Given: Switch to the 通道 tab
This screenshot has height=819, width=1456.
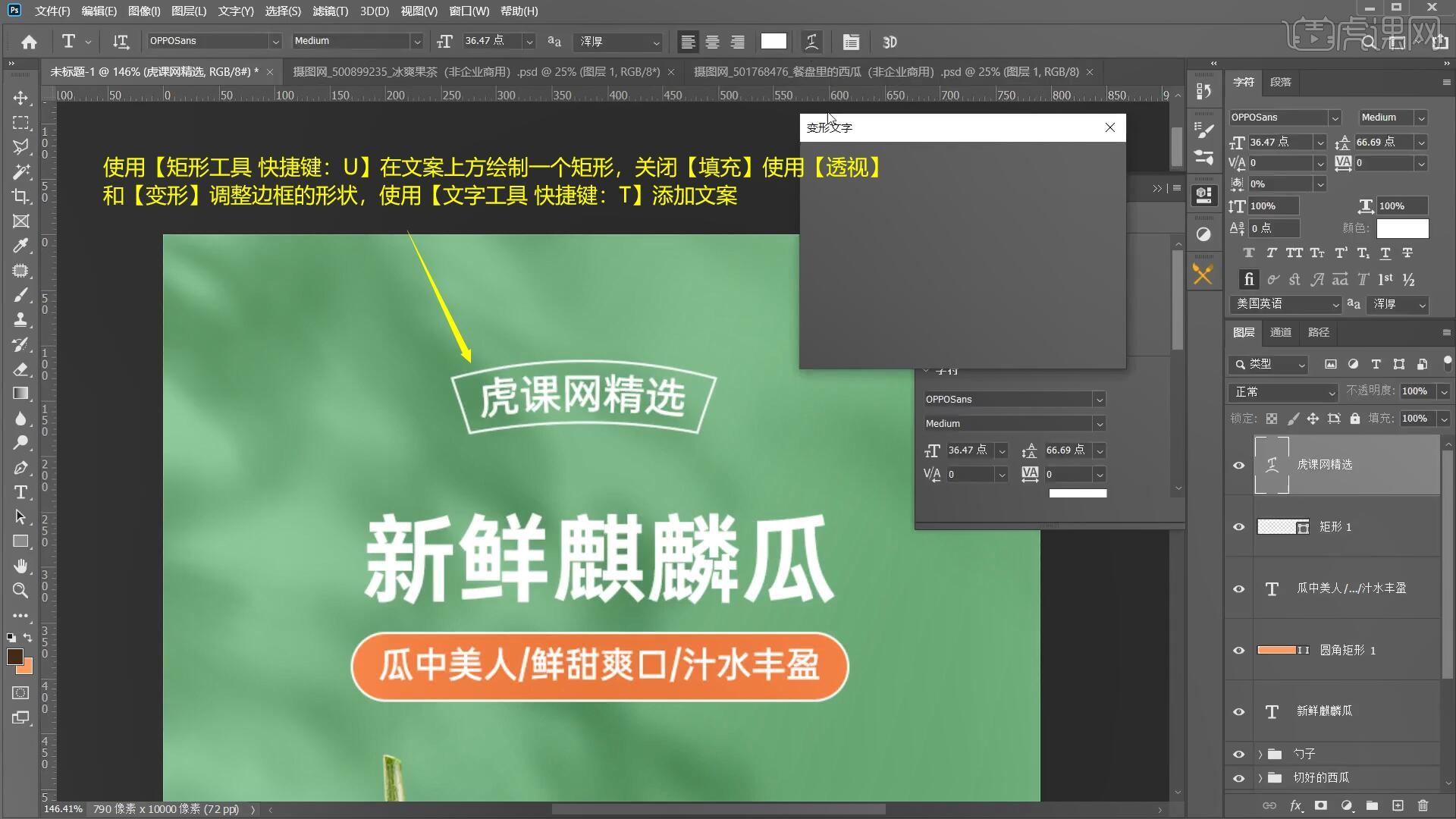Looking at the screenshot, I should tap(1280, 332).
